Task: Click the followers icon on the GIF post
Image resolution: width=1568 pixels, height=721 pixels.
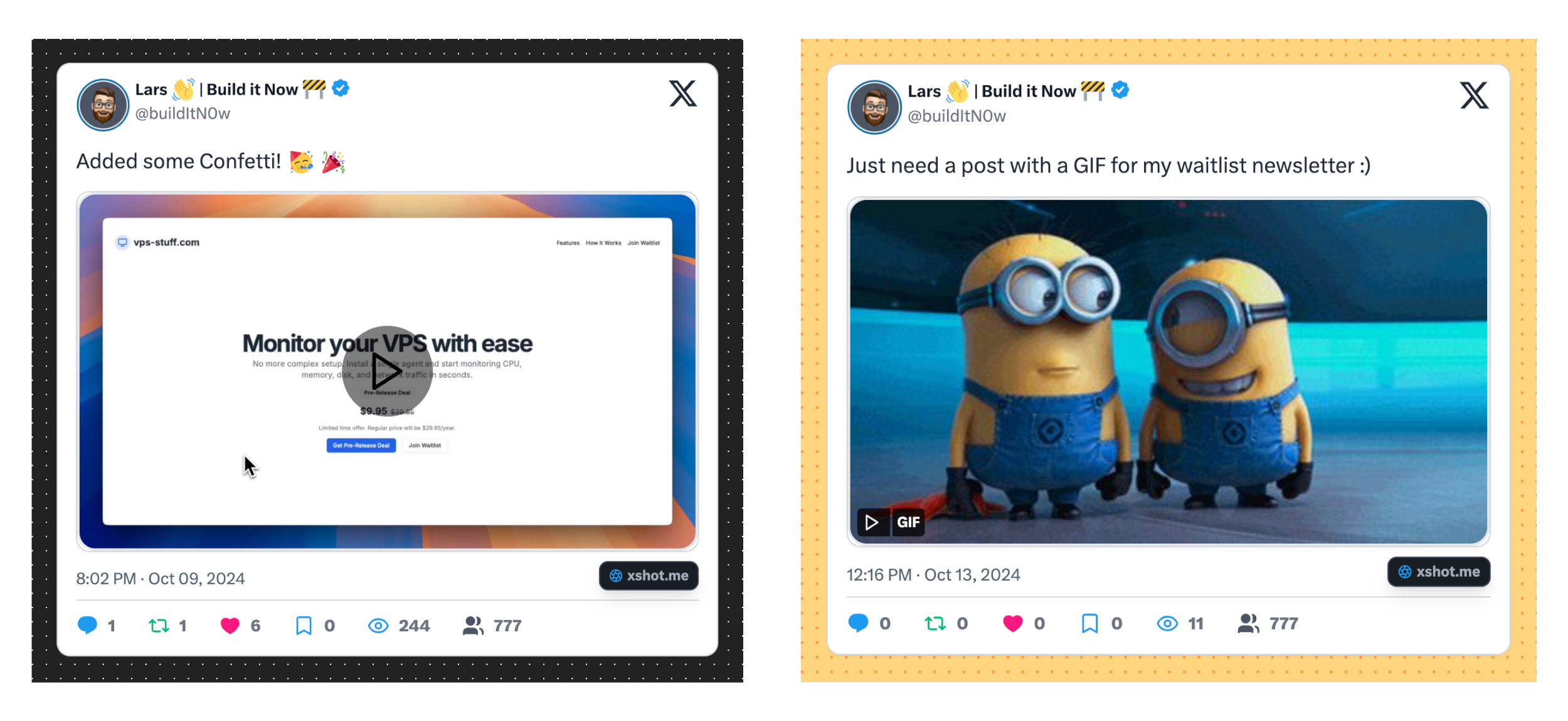Action: pos(1248,623)
